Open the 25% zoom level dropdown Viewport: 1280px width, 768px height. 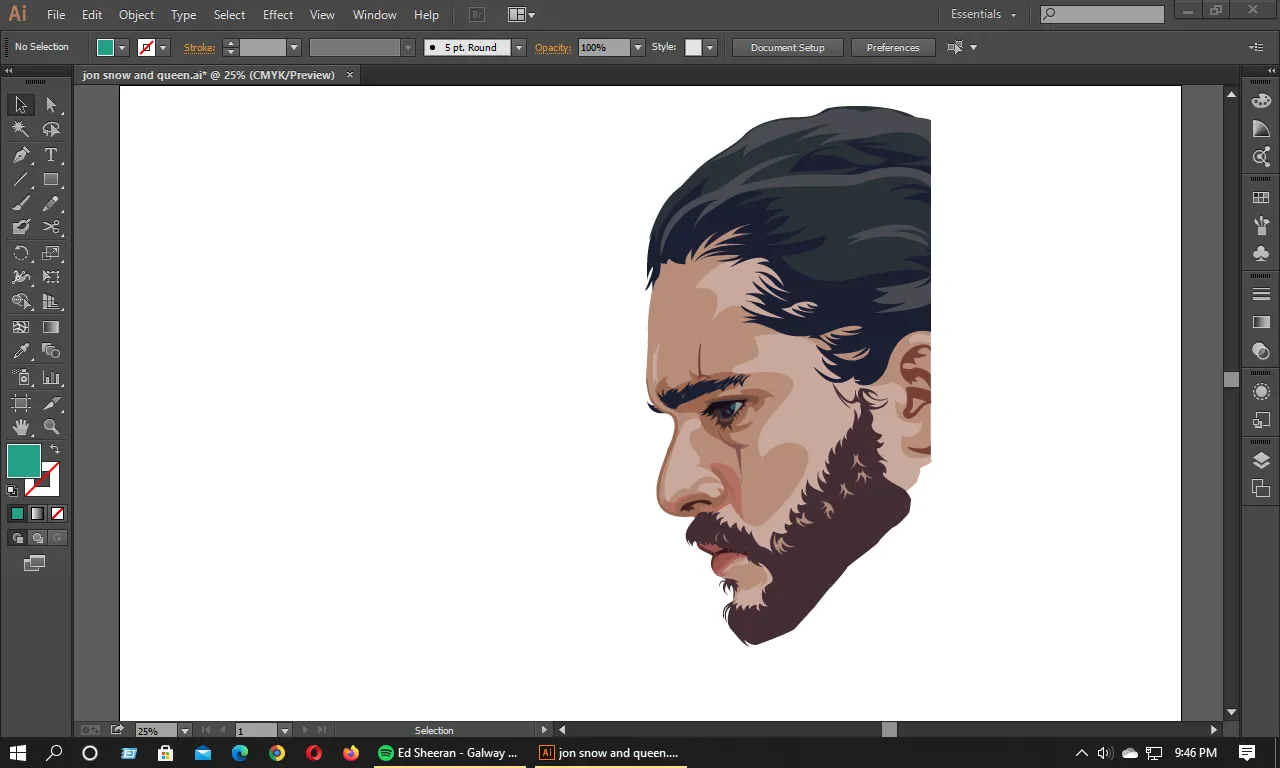point(184,731)
